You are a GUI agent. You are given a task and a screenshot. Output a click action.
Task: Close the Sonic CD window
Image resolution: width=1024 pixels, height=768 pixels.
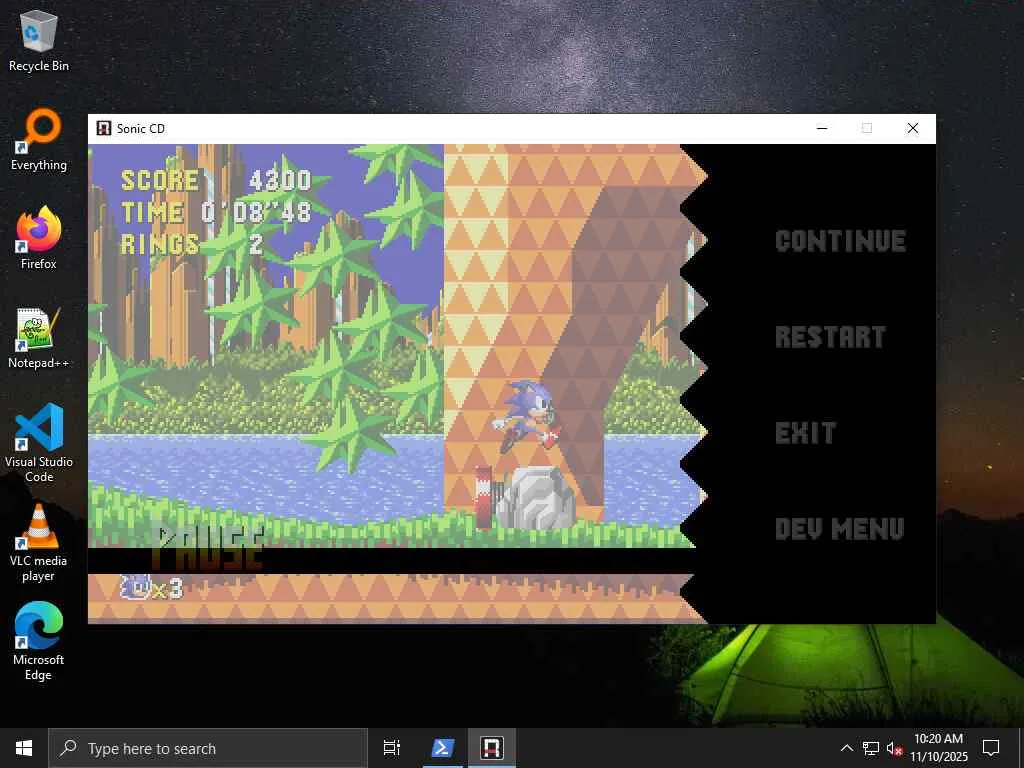coord(913,128)
